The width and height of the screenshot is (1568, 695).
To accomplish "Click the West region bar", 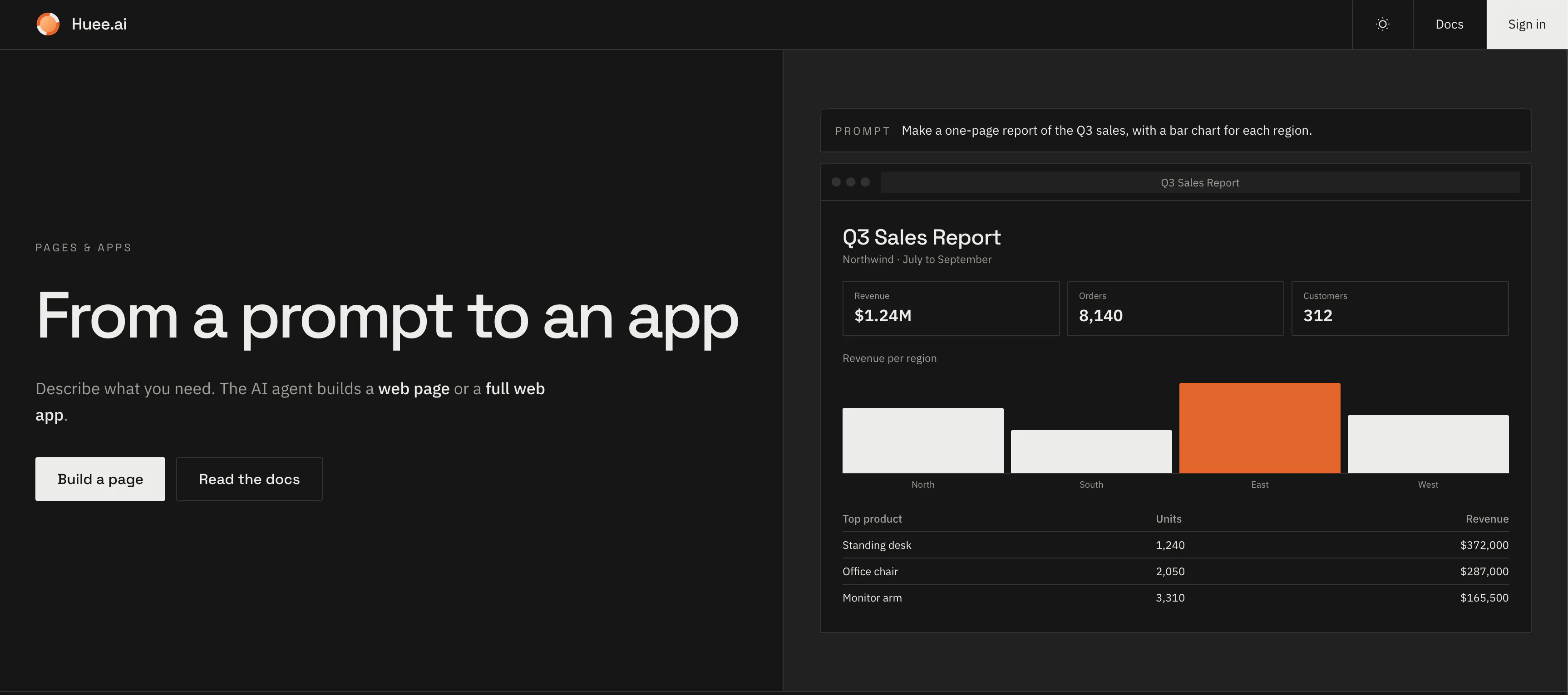I will [1428, 444].
